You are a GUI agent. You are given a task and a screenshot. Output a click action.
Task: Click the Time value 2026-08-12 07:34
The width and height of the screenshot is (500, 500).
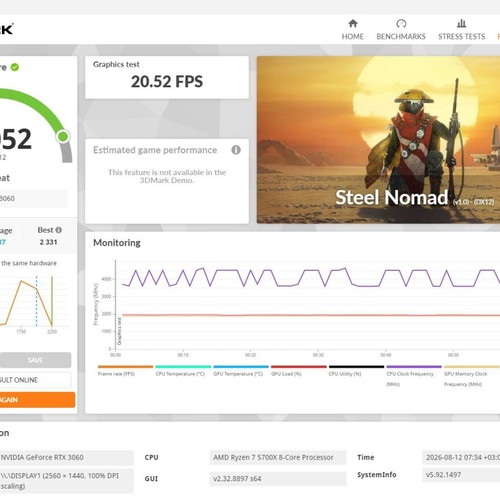click(x=461, y=457)
